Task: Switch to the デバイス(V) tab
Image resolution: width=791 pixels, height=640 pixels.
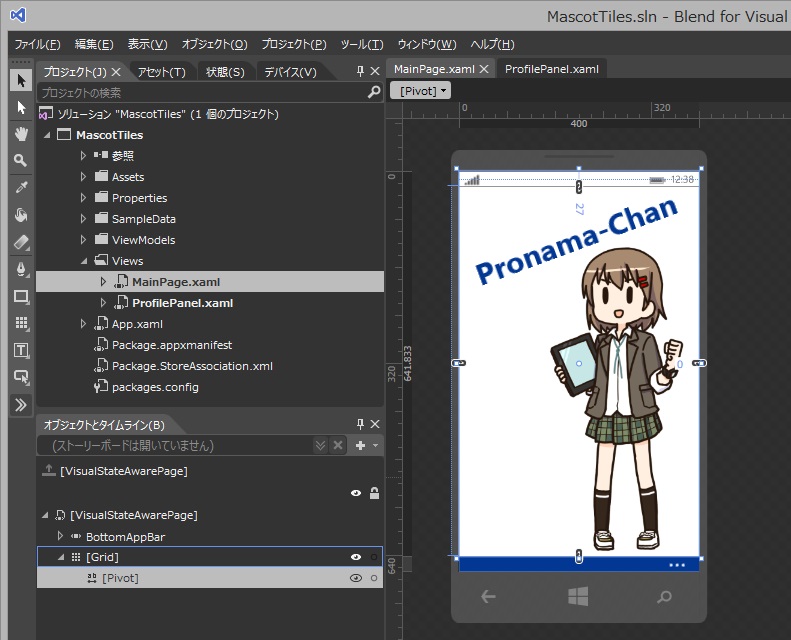Action: click(x=291, y=72)
